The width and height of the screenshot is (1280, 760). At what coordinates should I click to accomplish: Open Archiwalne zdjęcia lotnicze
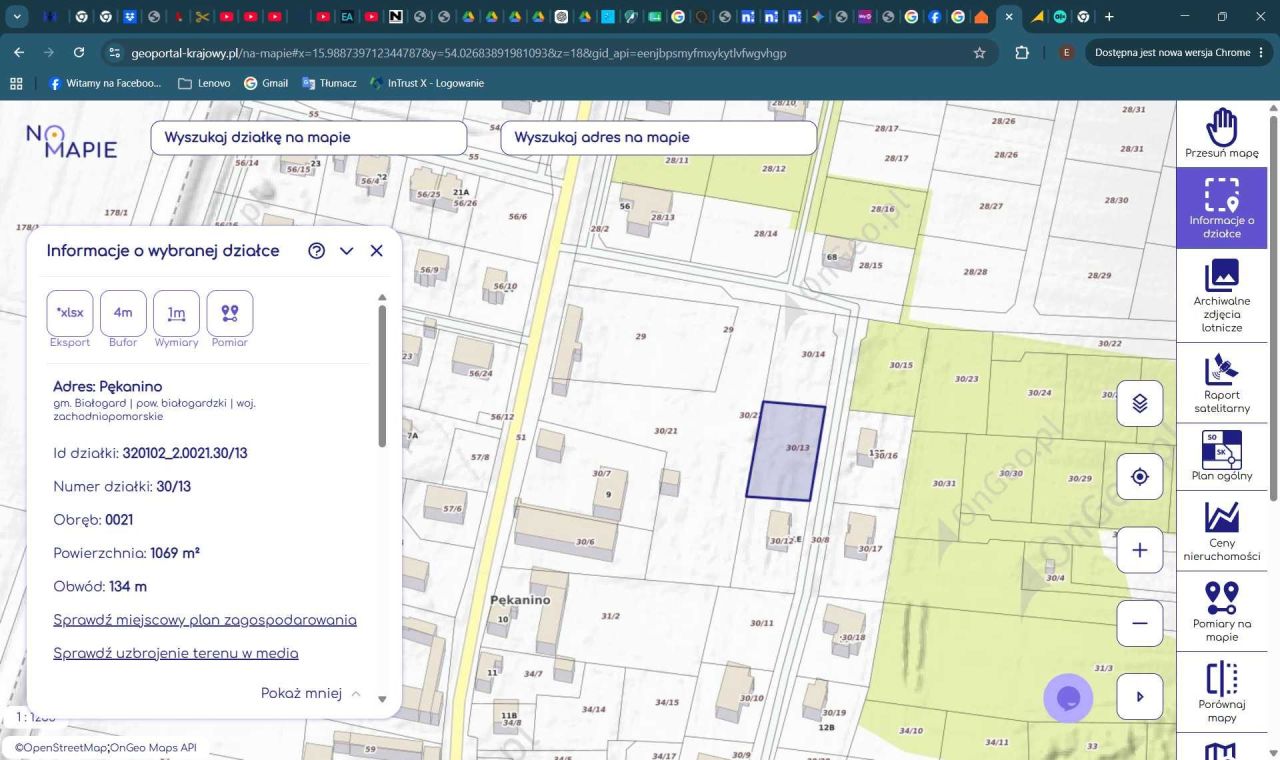[1221, 294]
